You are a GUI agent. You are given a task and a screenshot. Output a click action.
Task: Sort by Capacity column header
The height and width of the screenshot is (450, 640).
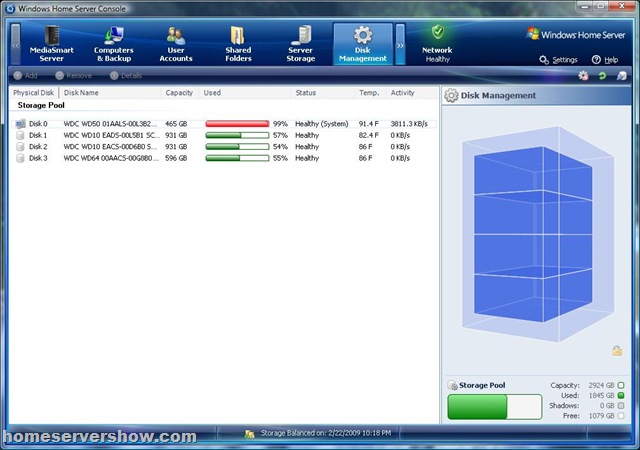179,93
